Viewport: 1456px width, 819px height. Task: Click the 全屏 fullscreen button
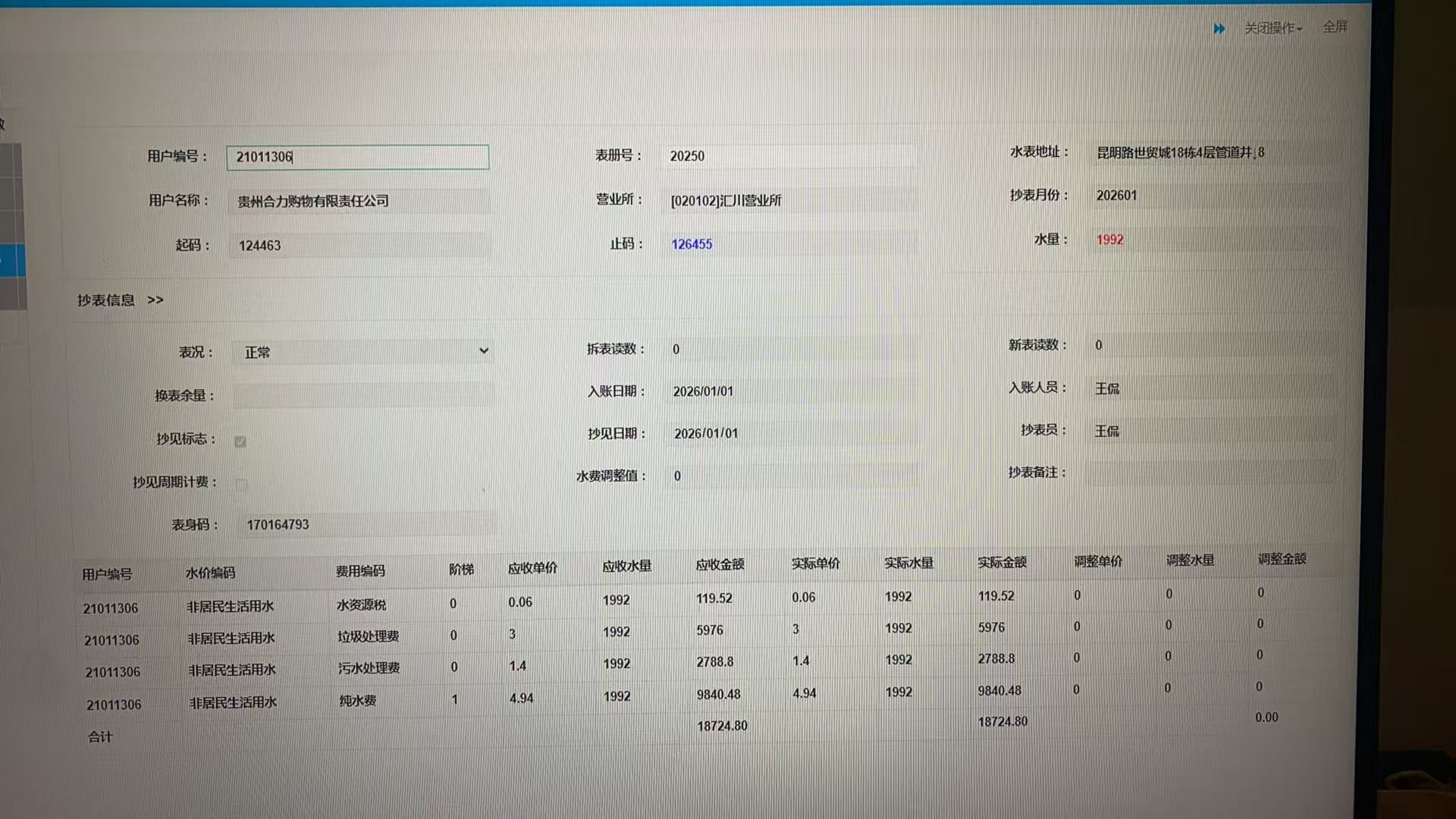tap(1335, 27)
